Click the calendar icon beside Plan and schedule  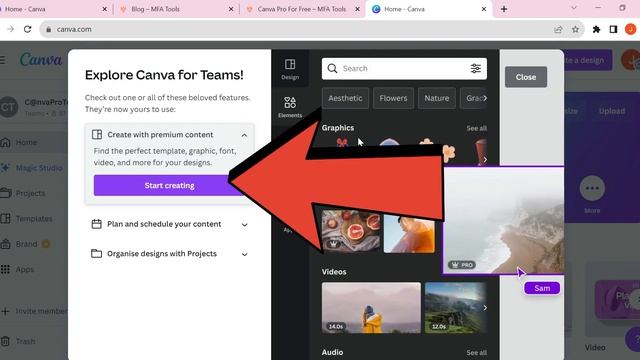pyautogui.click(x=96, y=224)
